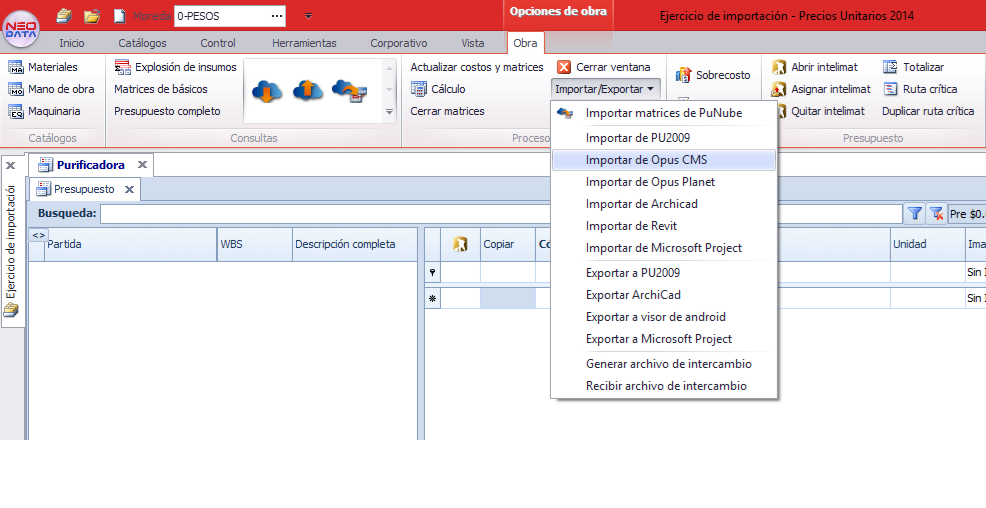
Task: Click the new blank document icon
Action: (x=119, y=16)
